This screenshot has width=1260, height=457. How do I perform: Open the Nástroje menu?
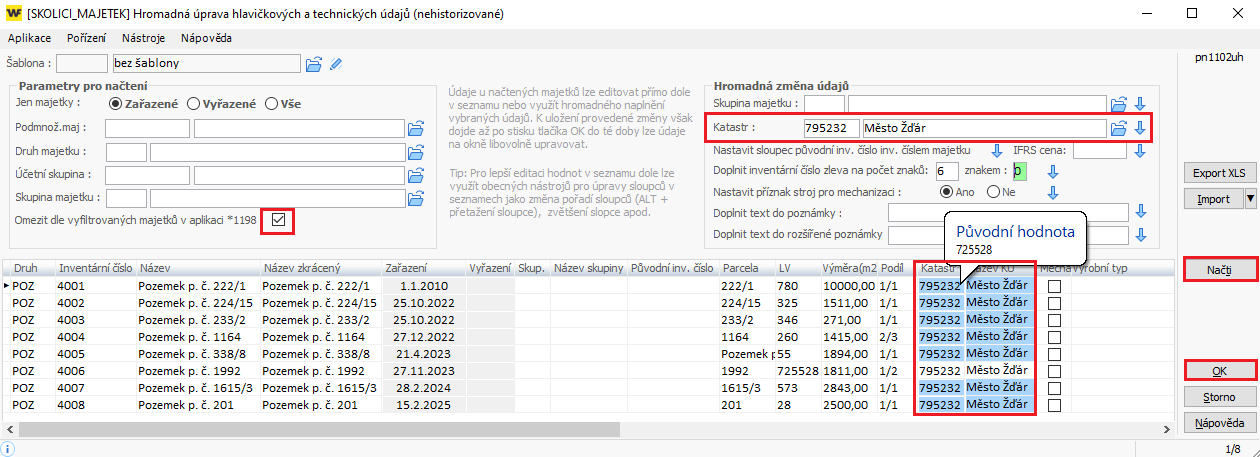[x=143, y=38]
